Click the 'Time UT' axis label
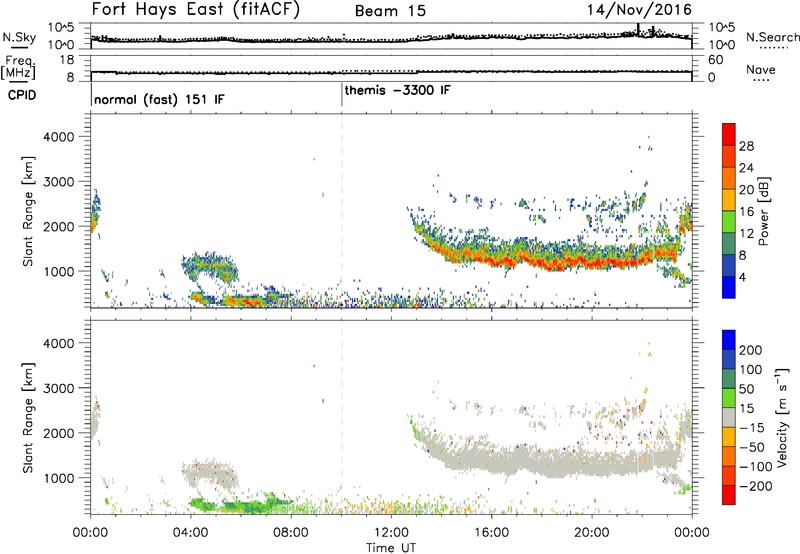The width and height of the screenshot is (800, 554). [391, 548]
